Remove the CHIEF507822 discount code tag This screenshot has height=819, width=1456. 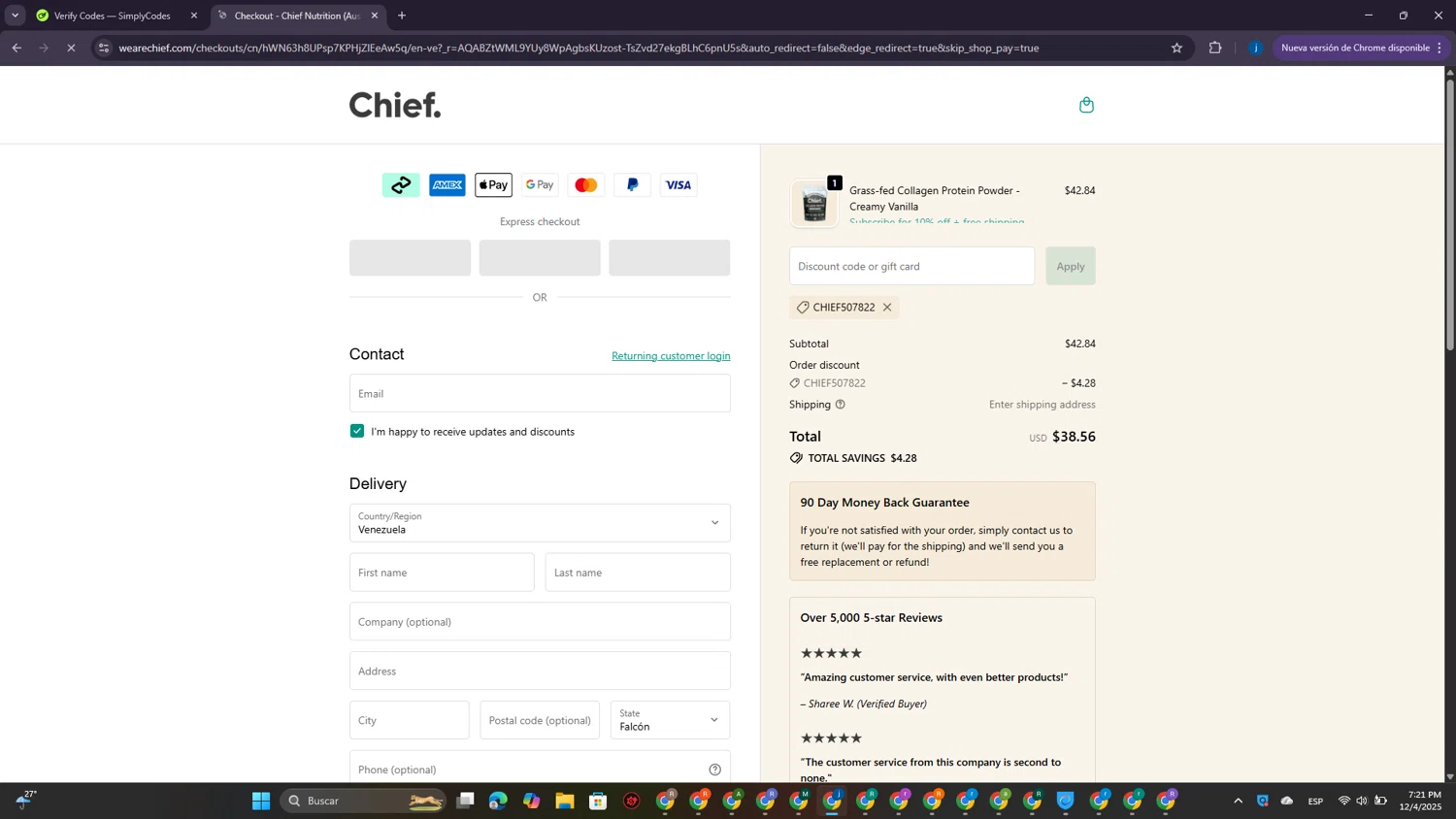[x=887, y=308]
